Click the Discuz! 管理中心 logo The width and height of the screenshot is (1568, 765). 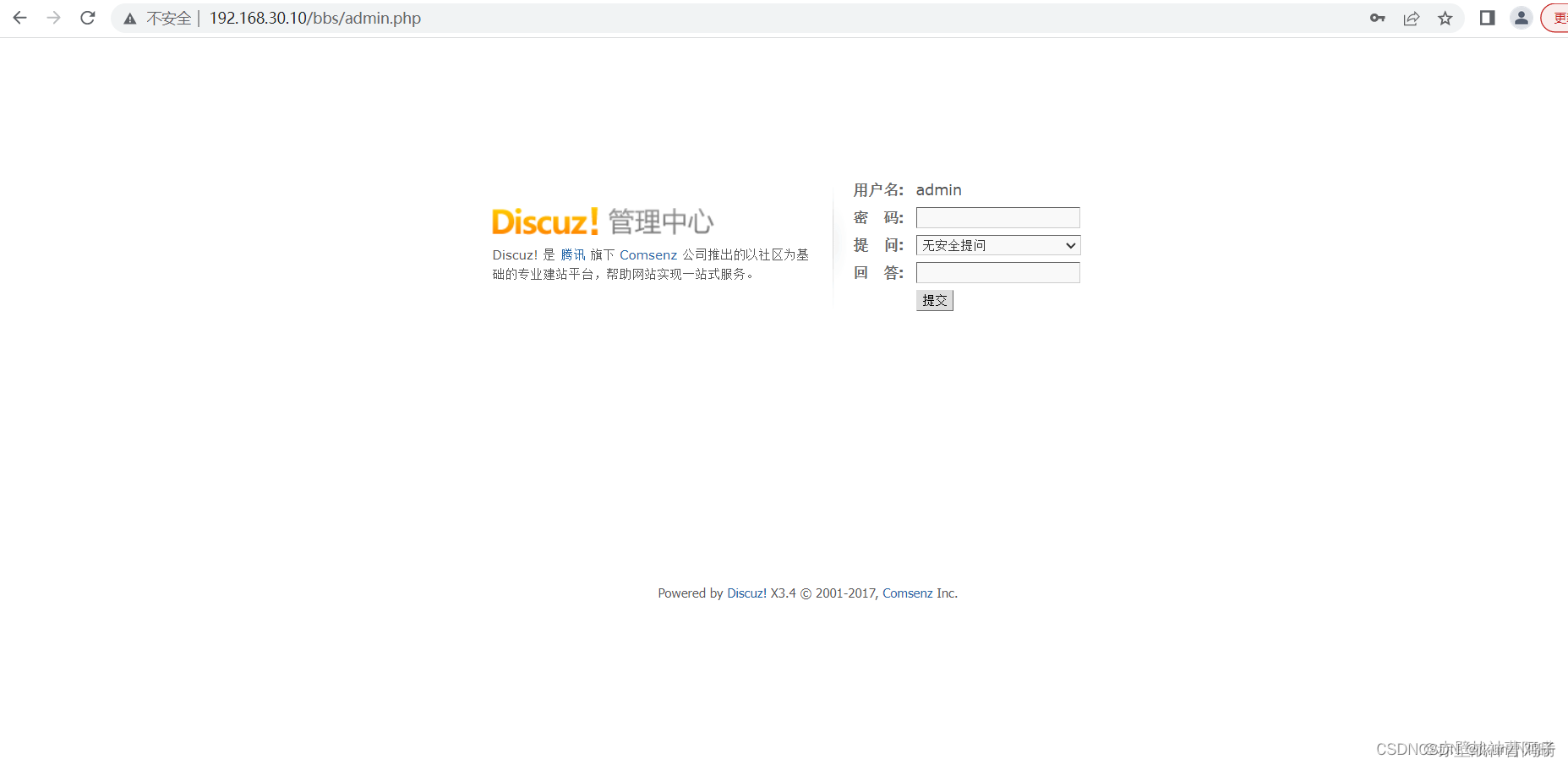tap(603, 221)
